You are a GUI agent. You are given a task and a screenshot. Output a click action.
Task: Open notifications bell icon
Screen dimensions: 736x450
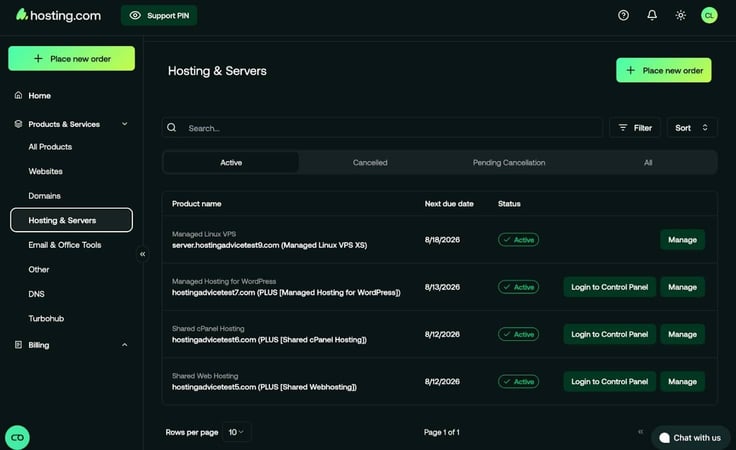652,15
